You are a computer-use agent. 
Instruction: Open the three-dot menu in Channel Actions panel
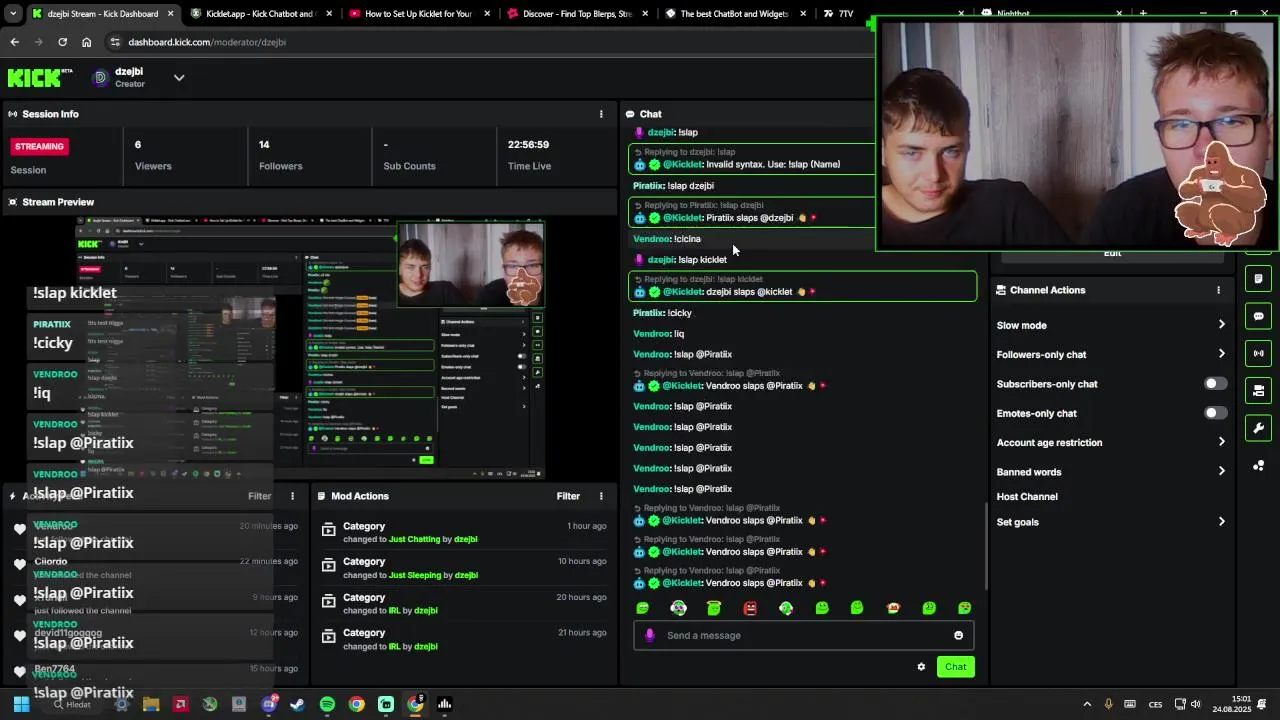[1218, 290]
